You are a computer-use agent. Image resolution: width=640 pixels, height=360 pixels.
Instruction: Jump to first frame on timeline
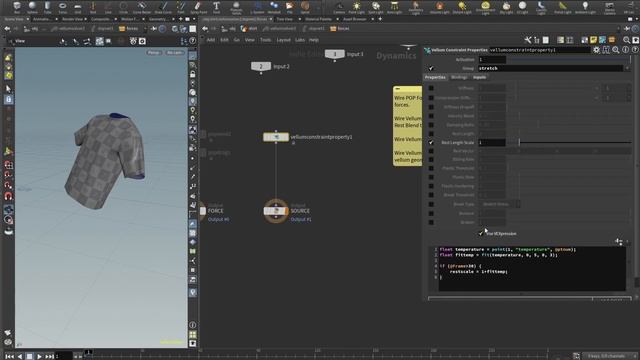(x=9, y=356)
